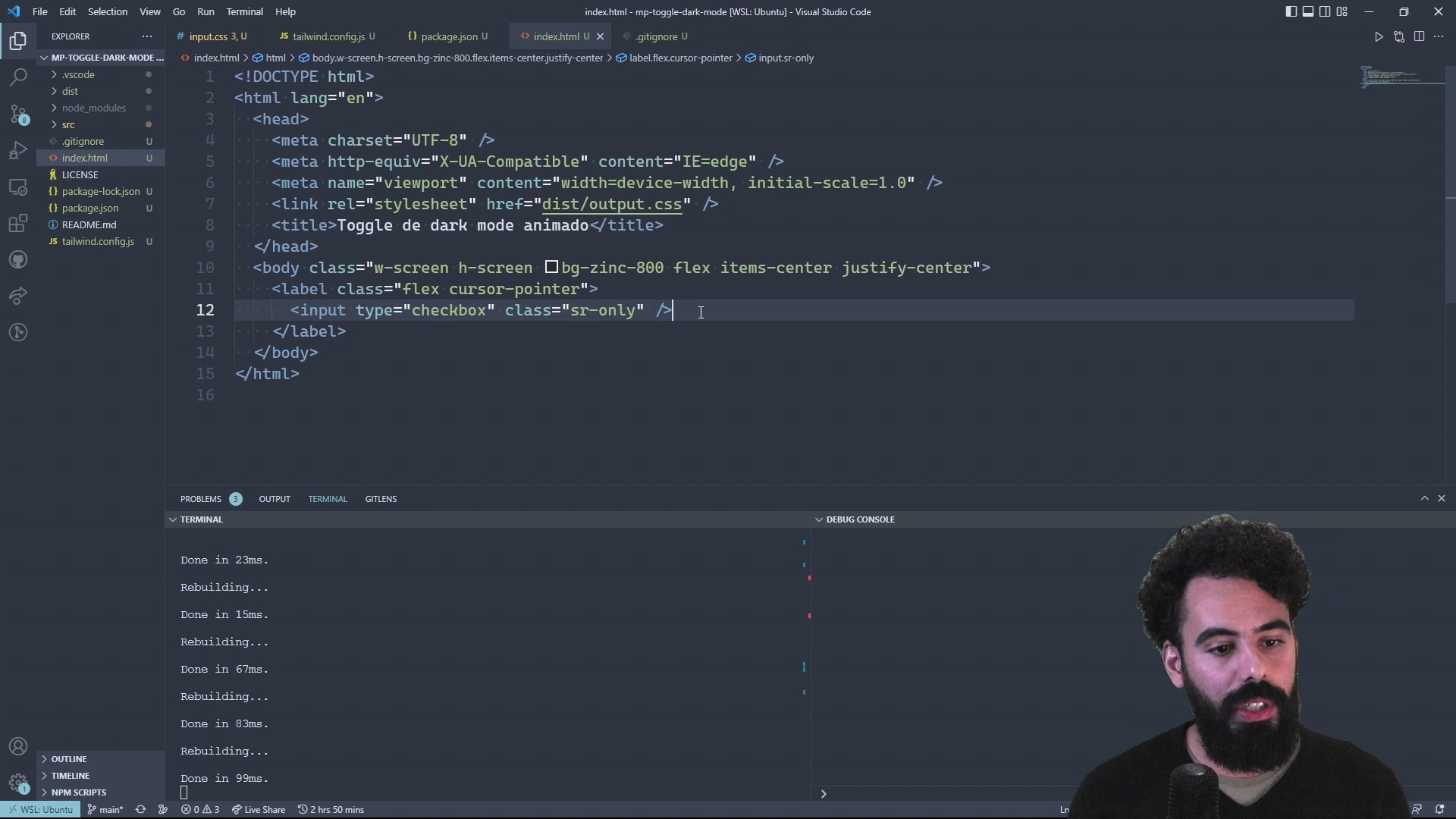Click the bg-zinc-800 color swatch

pos(551,267)
